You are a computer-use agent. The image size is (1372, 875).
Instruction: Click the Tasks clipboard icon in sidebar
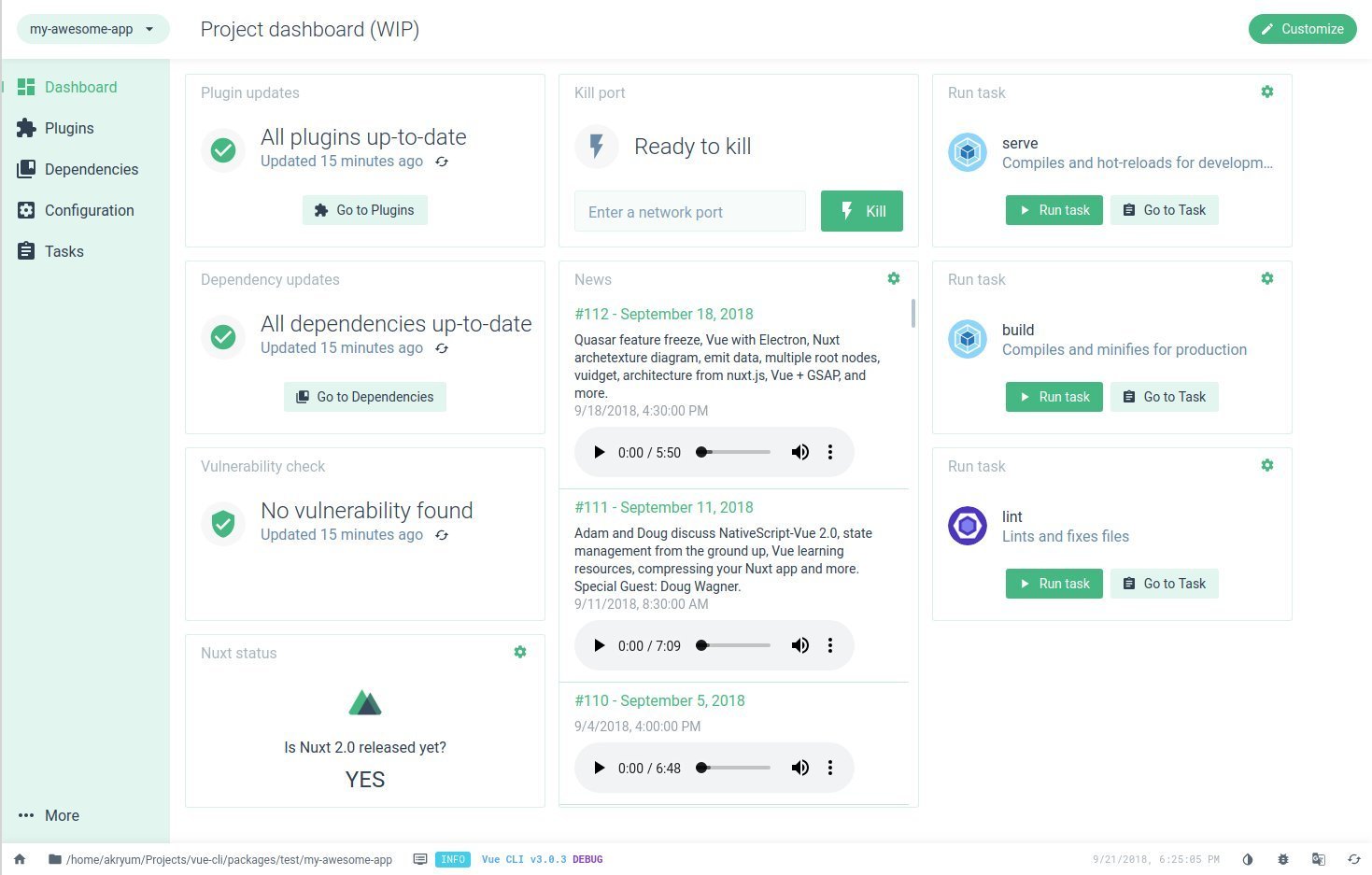(x=26, y=251)
